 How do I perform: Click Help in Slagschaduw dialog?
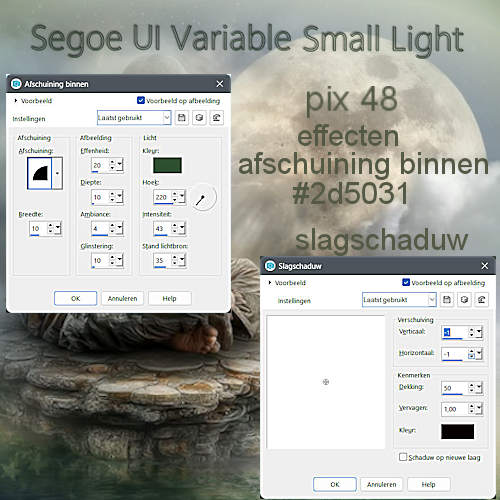429,484
